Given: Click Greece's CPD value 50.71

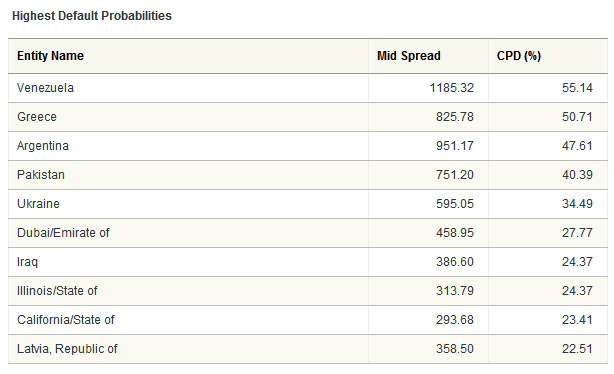Looking at the screenshot, I should (577, 117).
